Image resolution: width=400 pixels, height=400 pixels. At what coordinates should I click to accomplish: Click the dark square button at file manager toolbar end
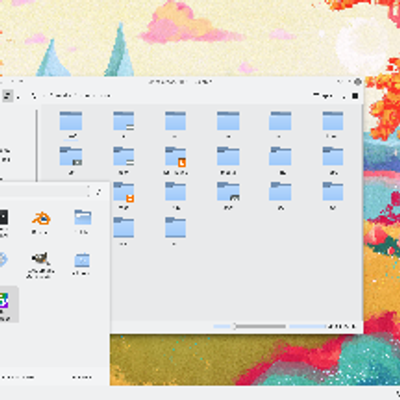pos(355,96)
